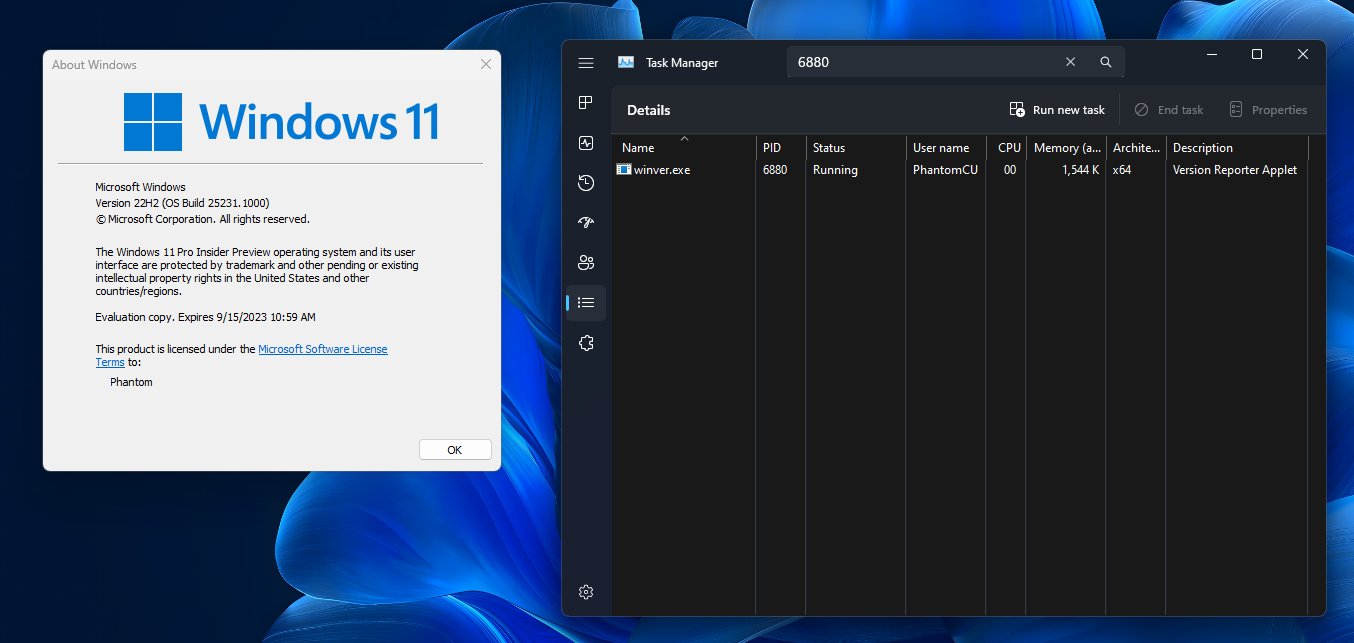Click Run new task
The height and width of the screenshot is (643, 1354).
coord(1058,110)
